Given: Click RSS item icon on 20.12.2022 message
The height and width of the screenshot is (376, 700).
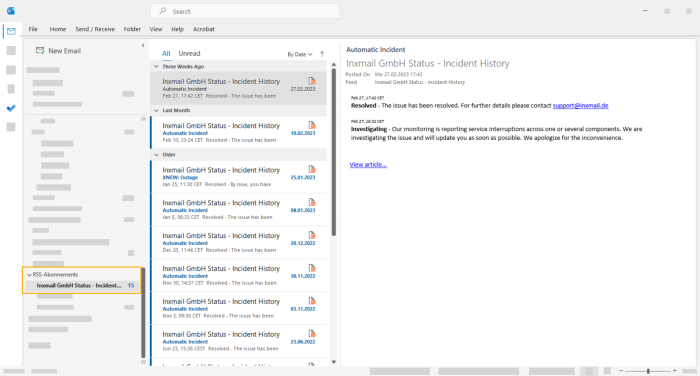Looking at the screenshot, I should pyautogui.click(x=312, y=235).
